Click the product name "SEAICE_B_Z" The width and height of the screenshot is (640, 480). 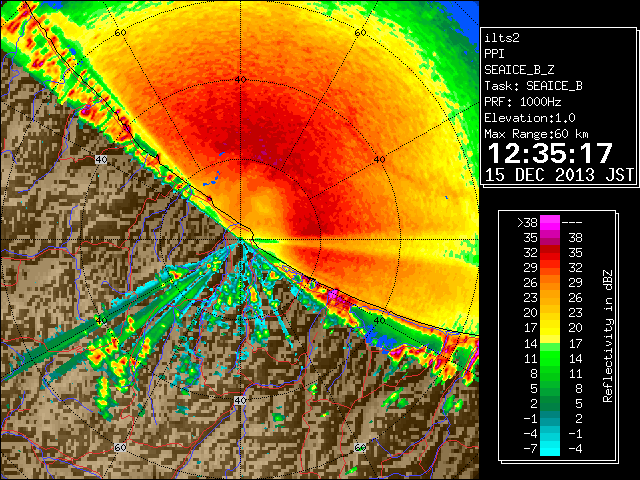519,70
